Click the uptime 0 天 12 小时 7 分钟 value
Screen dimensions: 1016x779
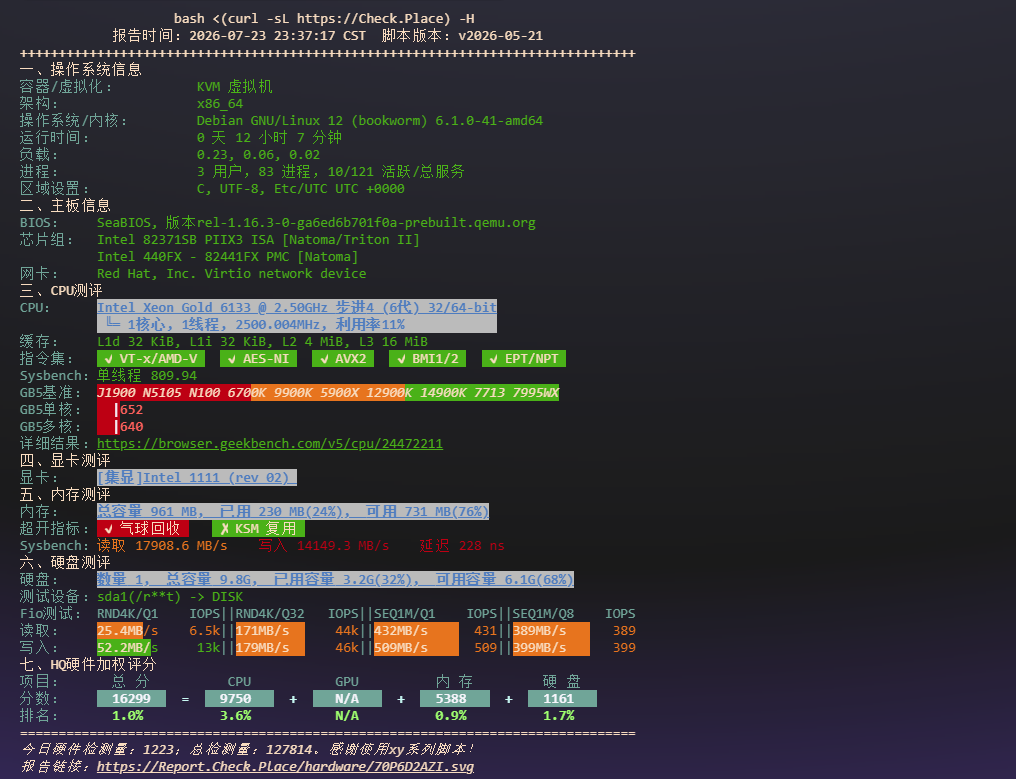pos(269,137)
